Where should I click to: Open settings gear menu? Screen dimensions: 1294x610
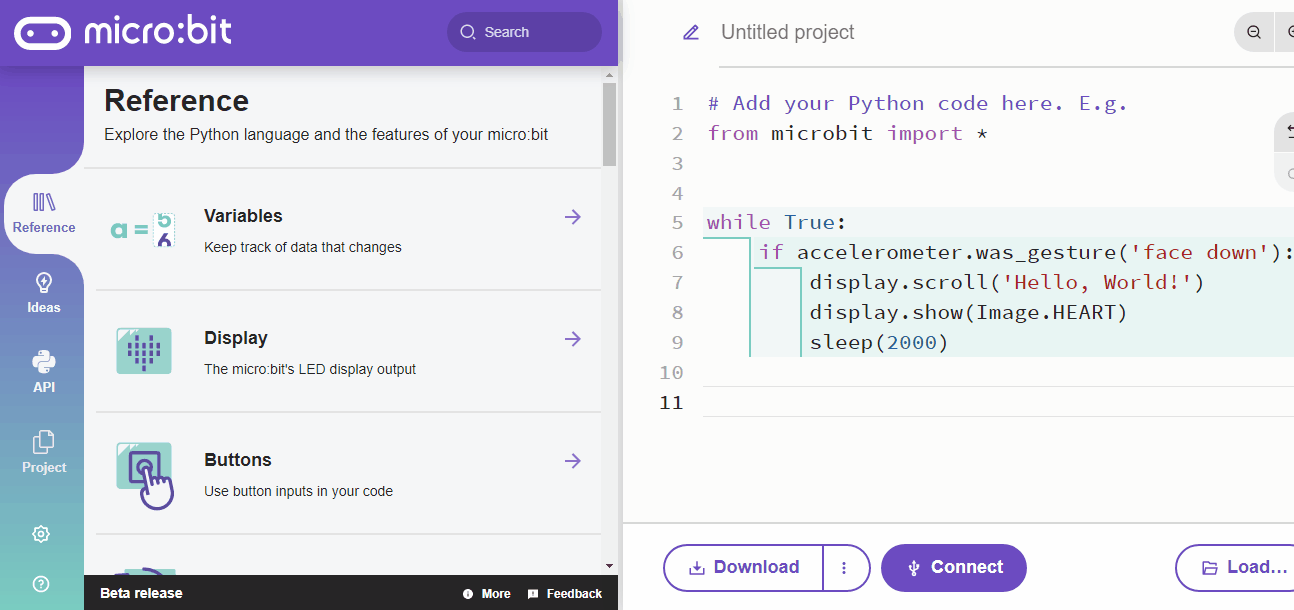click(x=41, y=534)
